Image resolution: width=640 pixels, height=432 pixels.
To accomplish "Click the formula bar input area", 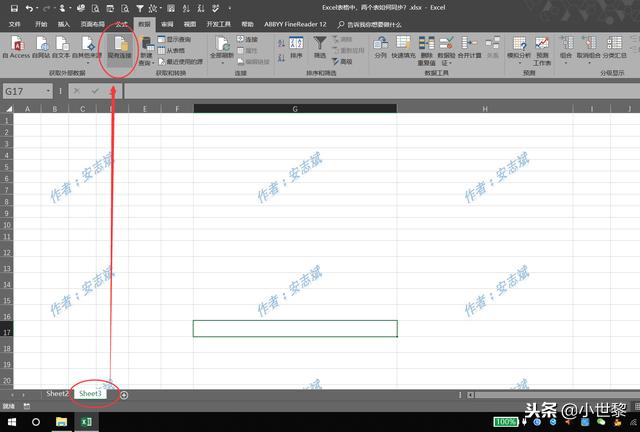I will 382,91.
